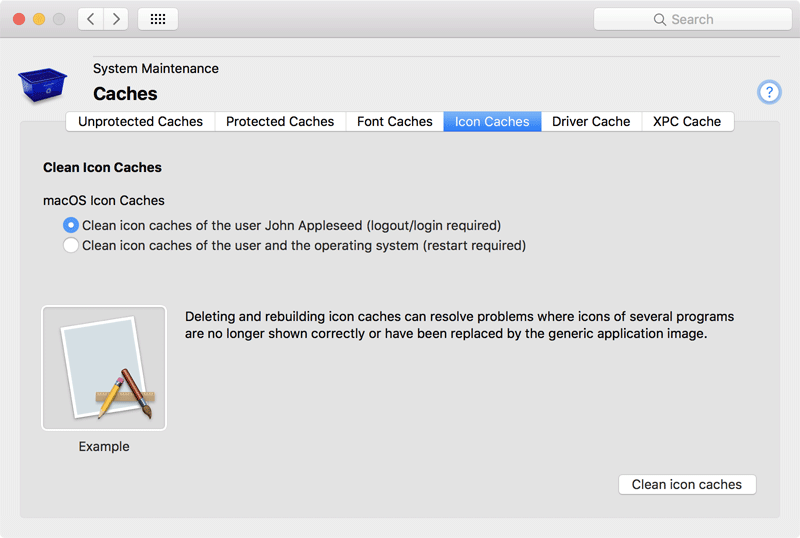Select clean icon caches for user John Appleseed

[71, 225]
